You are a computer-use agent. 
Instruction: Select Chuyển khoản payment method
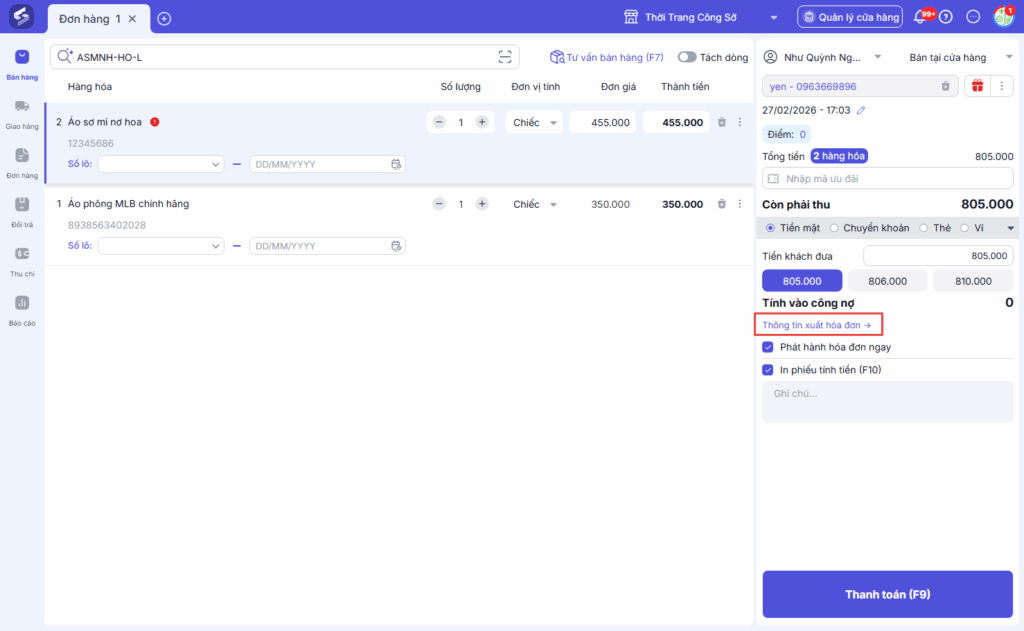(x=834, y=228)
